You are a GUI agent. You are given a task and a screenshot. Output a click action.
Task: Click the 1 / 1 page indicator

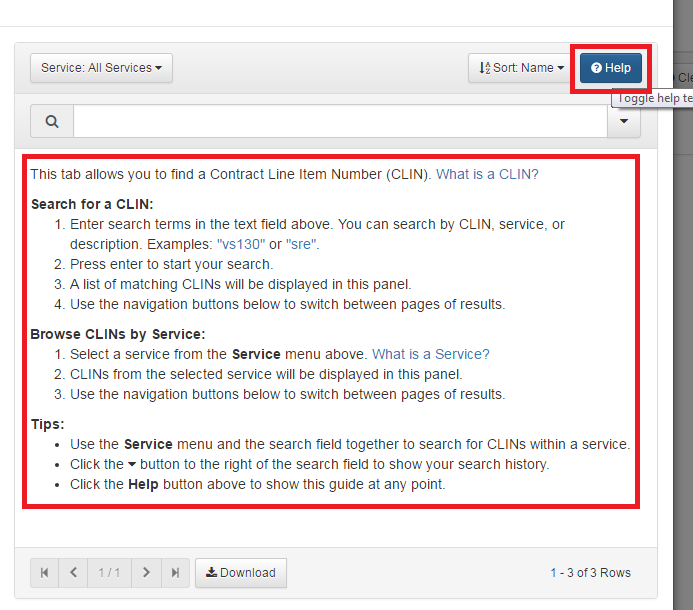(109, 573)
